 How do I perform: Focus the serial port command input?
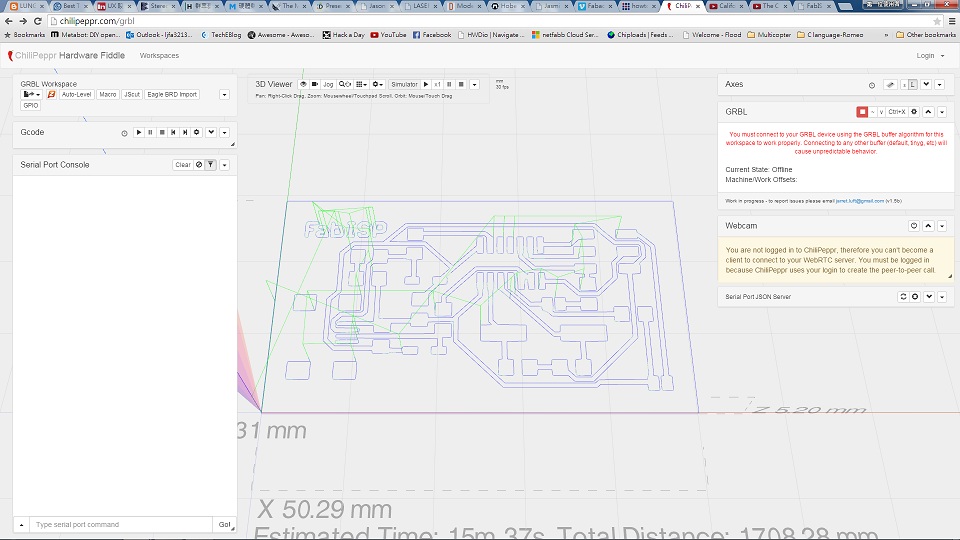point(121,525)
